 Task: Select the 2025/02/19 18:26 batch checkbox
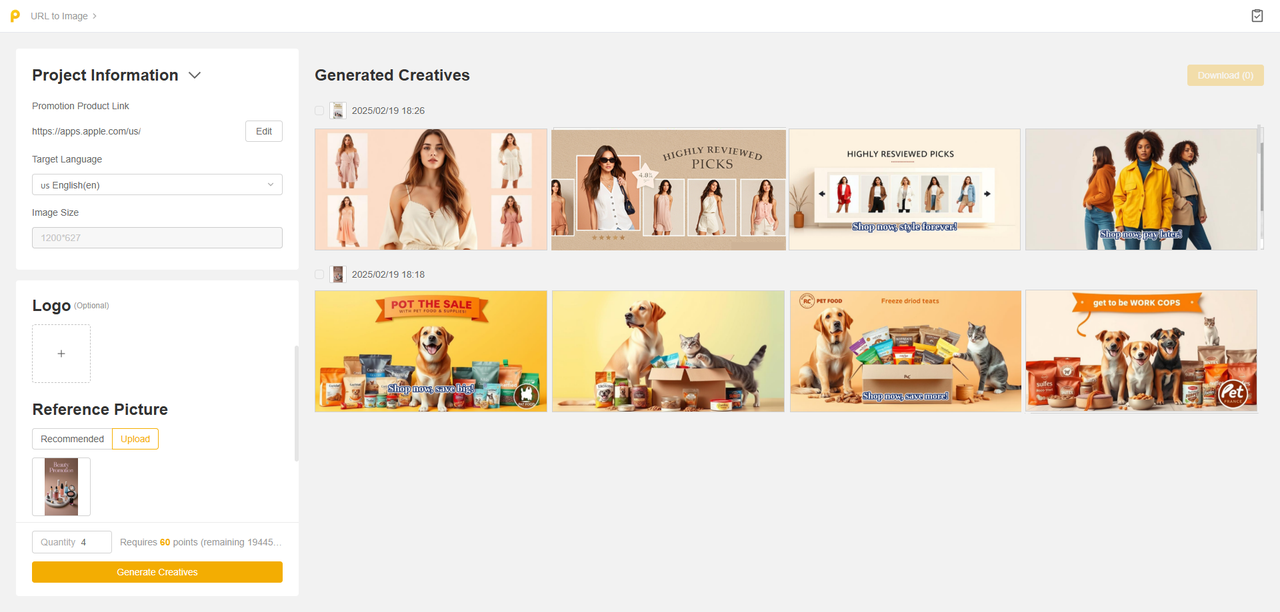coord(320,111)
